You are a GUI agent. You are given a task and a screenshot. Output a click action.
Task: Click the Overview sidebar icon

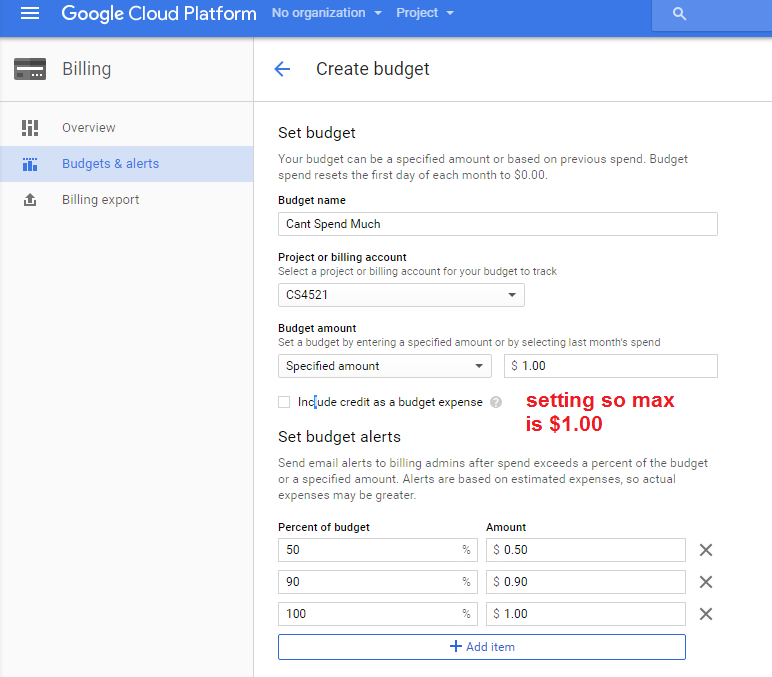point(30,128)
